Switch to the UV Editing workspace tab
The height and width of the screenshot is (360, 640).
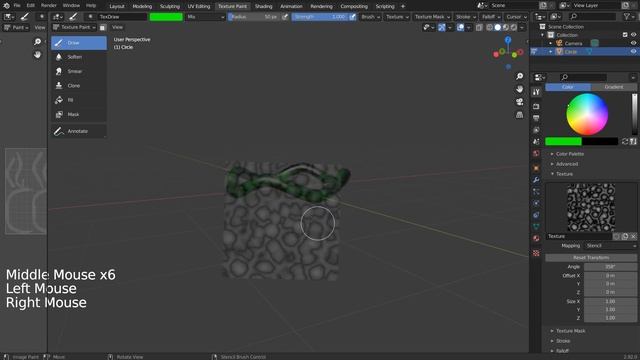tap(199, 6)
